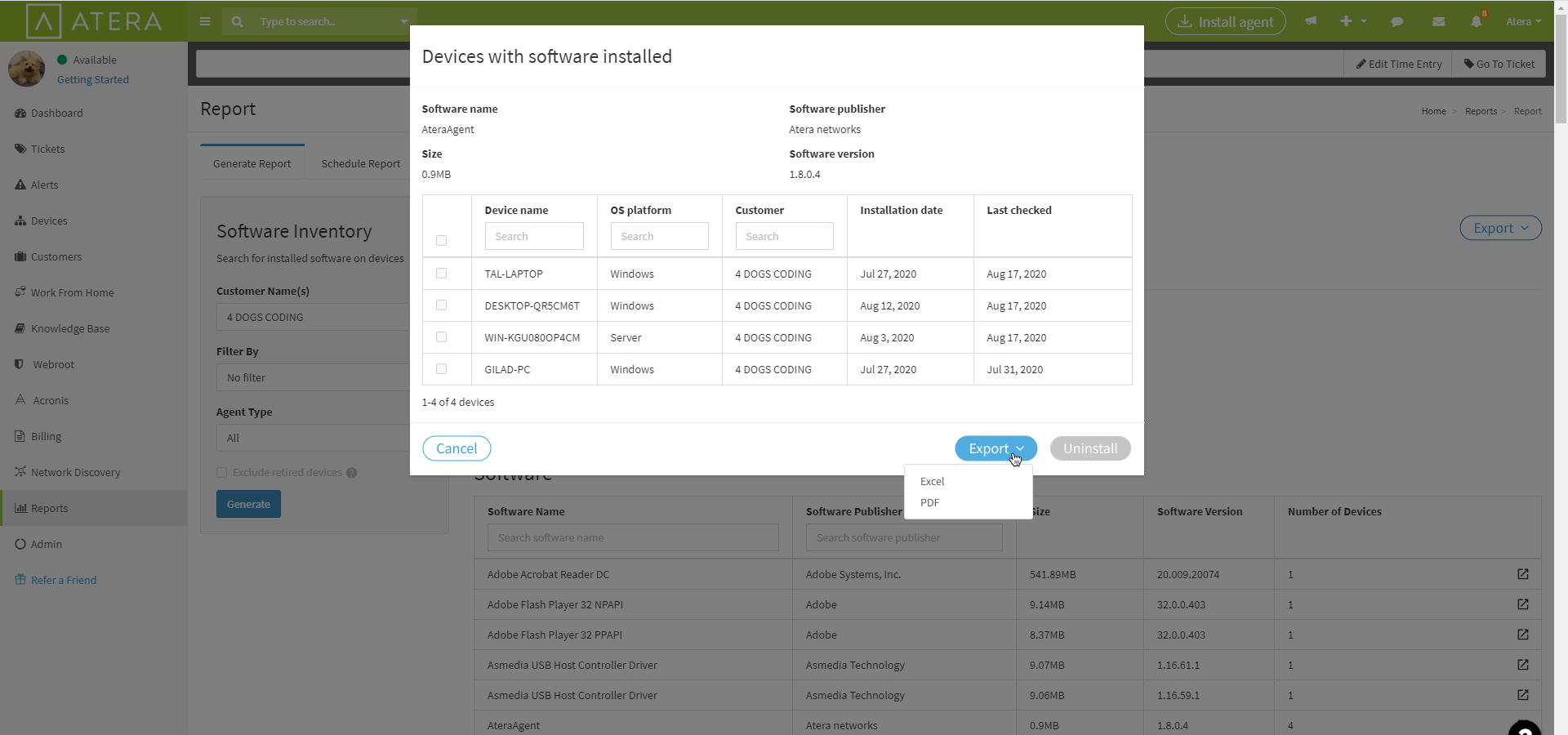Toggle the hamburger sidebar menu icon
This screenshot has width=1568, height=735.
click(x=205, y=21)
